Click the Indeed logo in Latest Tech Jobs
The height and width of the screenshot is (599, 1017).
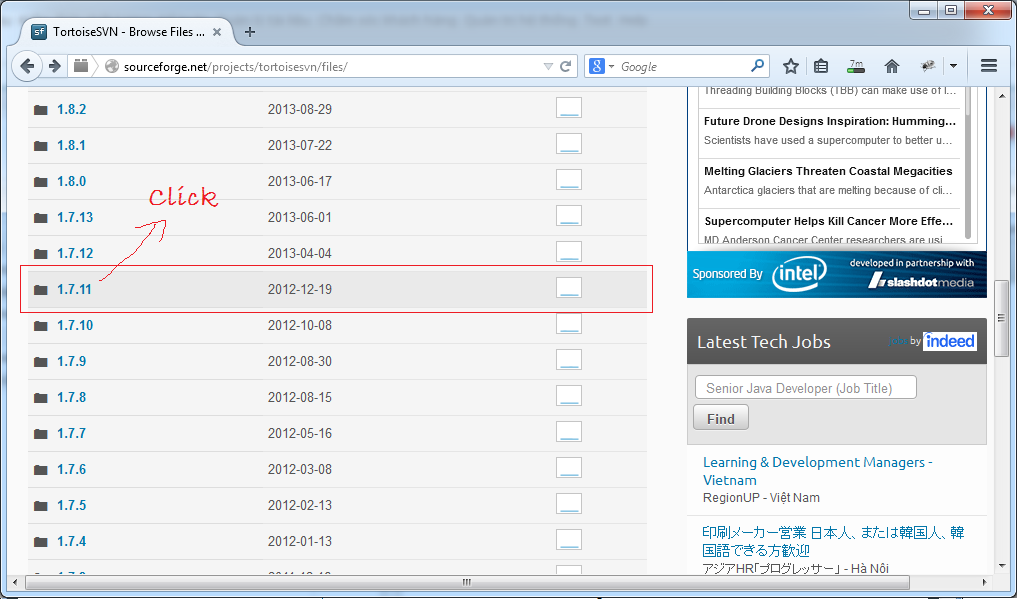click(950, 341)
